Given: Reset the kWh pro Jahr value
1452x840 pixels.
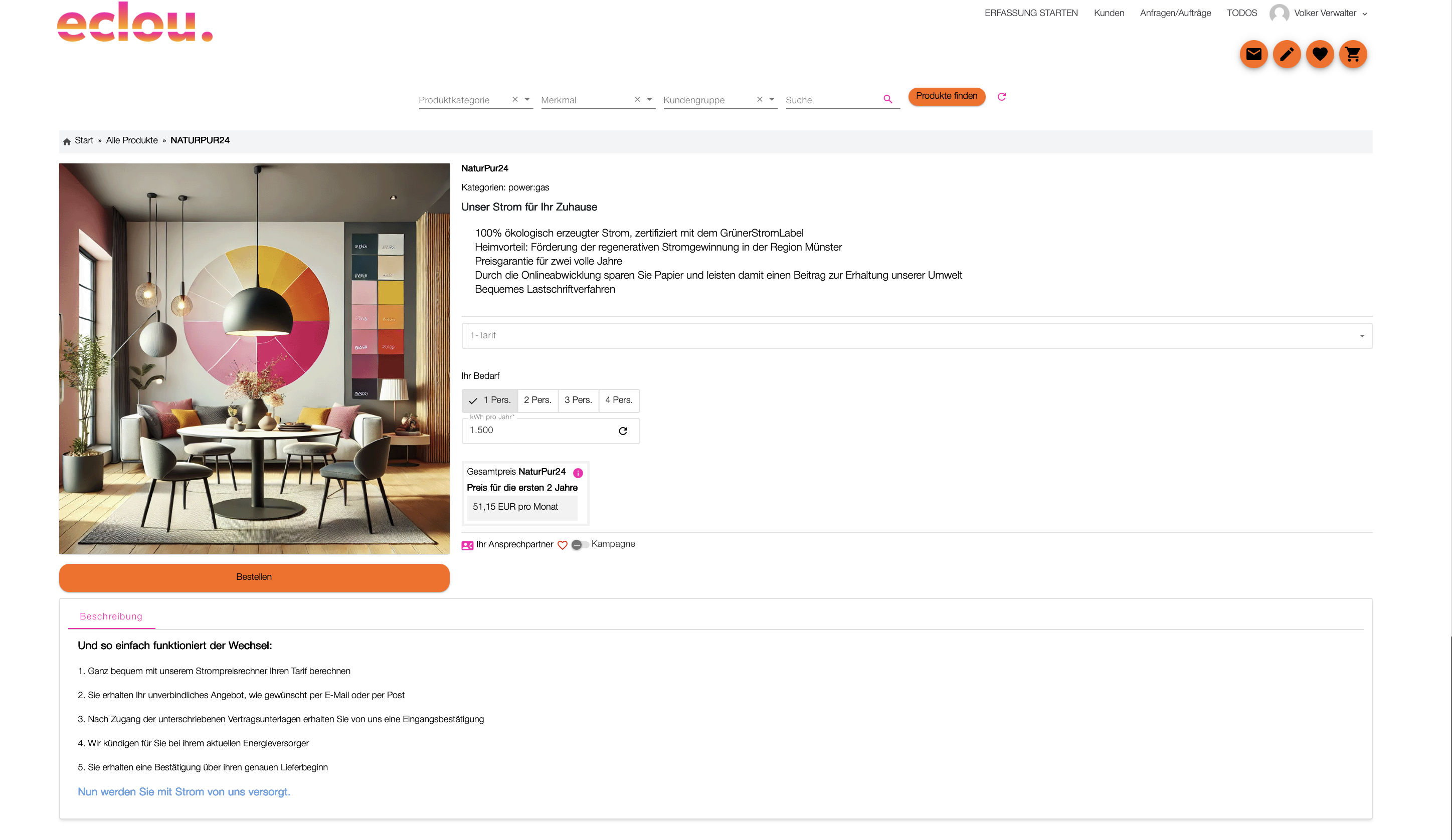Looking at the screenshot, I should pyautogui.click(x=623, y=431).
